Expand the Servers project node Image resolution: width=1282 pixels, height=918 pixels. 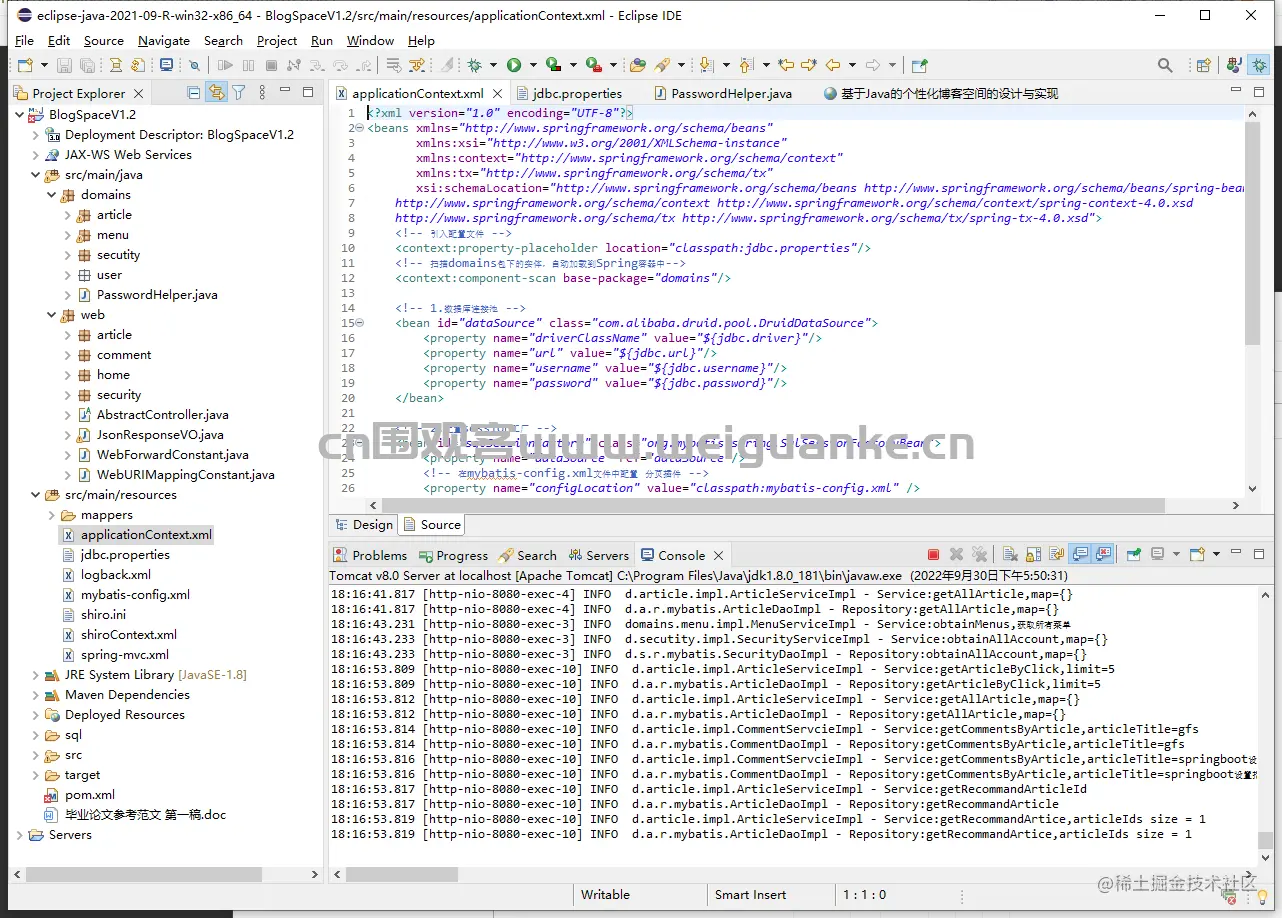click(20, 835)
